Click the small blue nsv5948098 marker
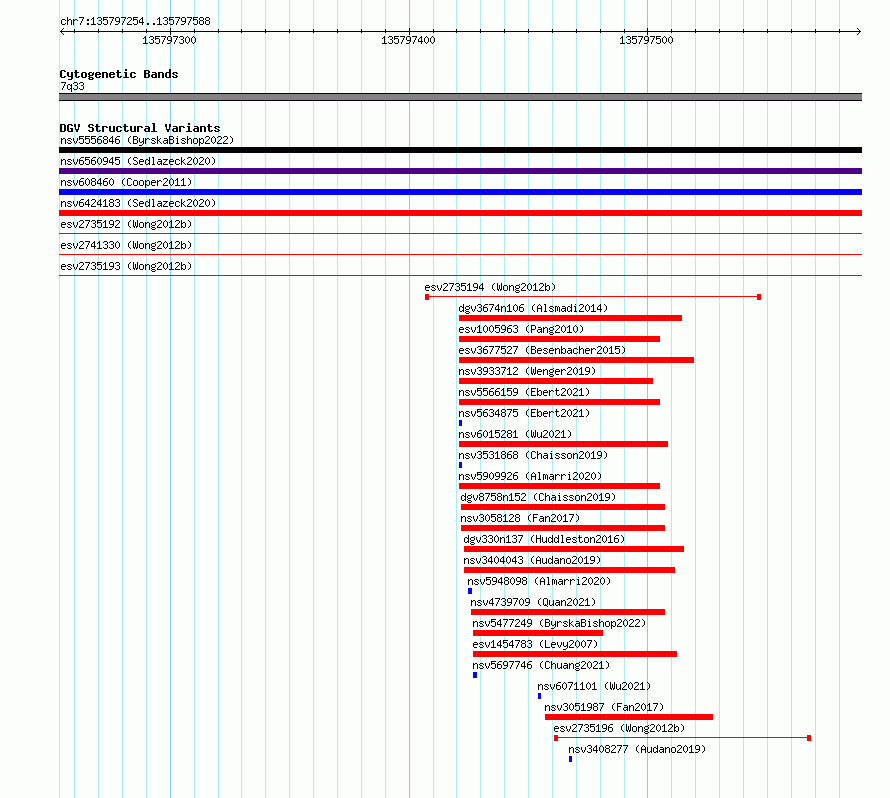The width and height of the screenshot is (890, 798). point(470,591)
